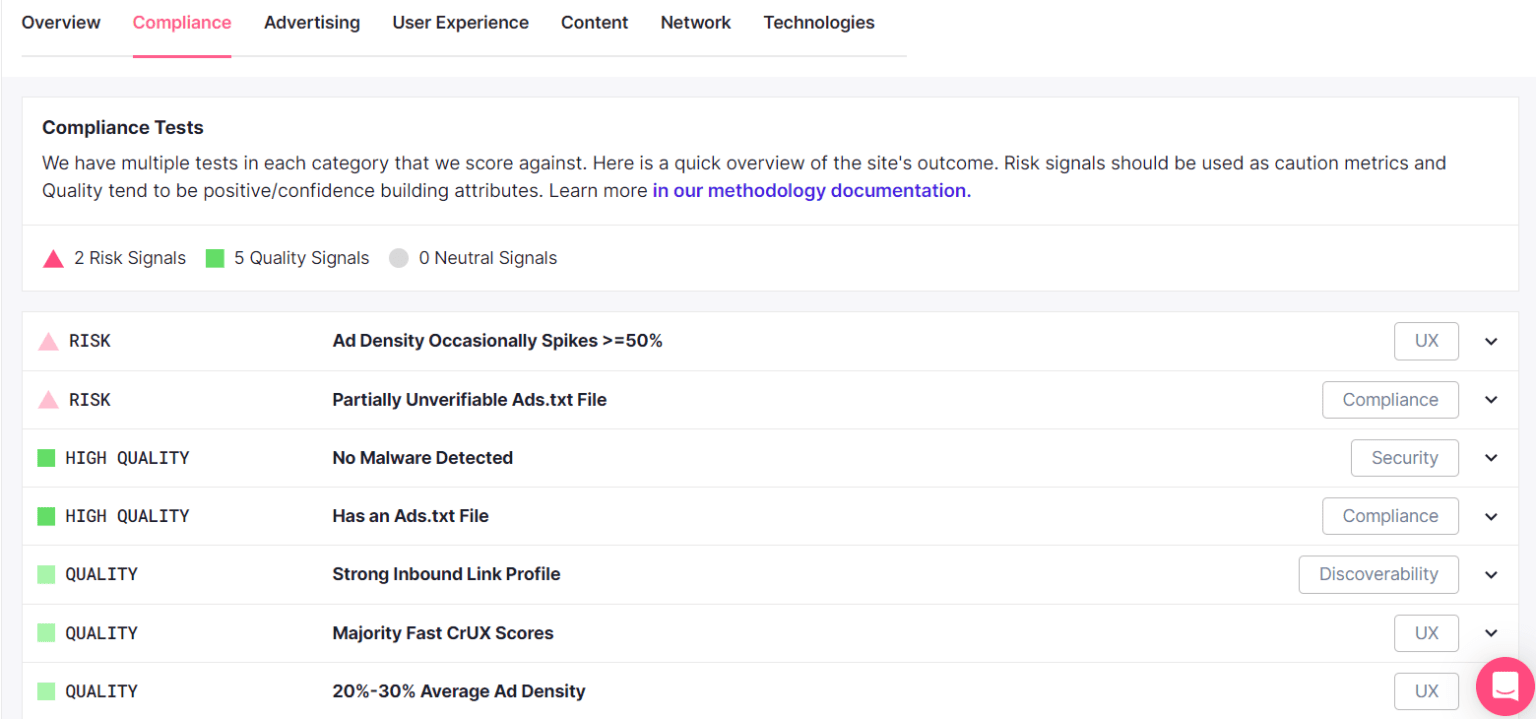Click the green quality square legend icon

point(213,258)
